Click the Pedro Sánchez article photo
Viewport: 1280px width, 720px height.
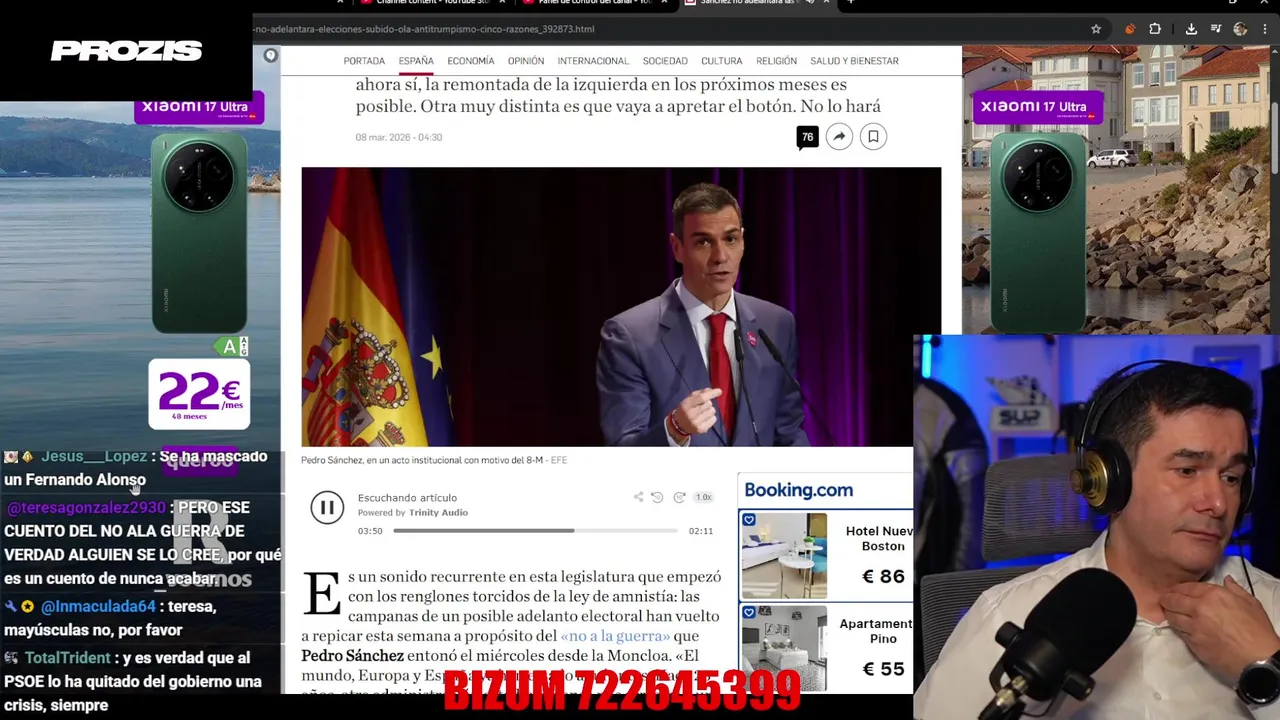[621, 307]
